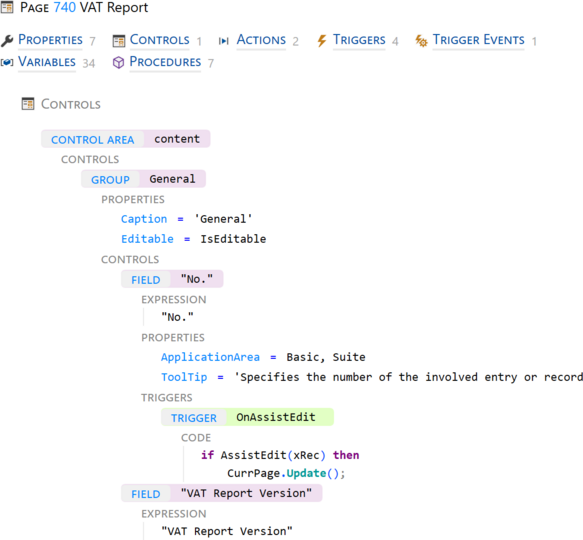Click the Properties wrench icon

click(x=7, y=41)
